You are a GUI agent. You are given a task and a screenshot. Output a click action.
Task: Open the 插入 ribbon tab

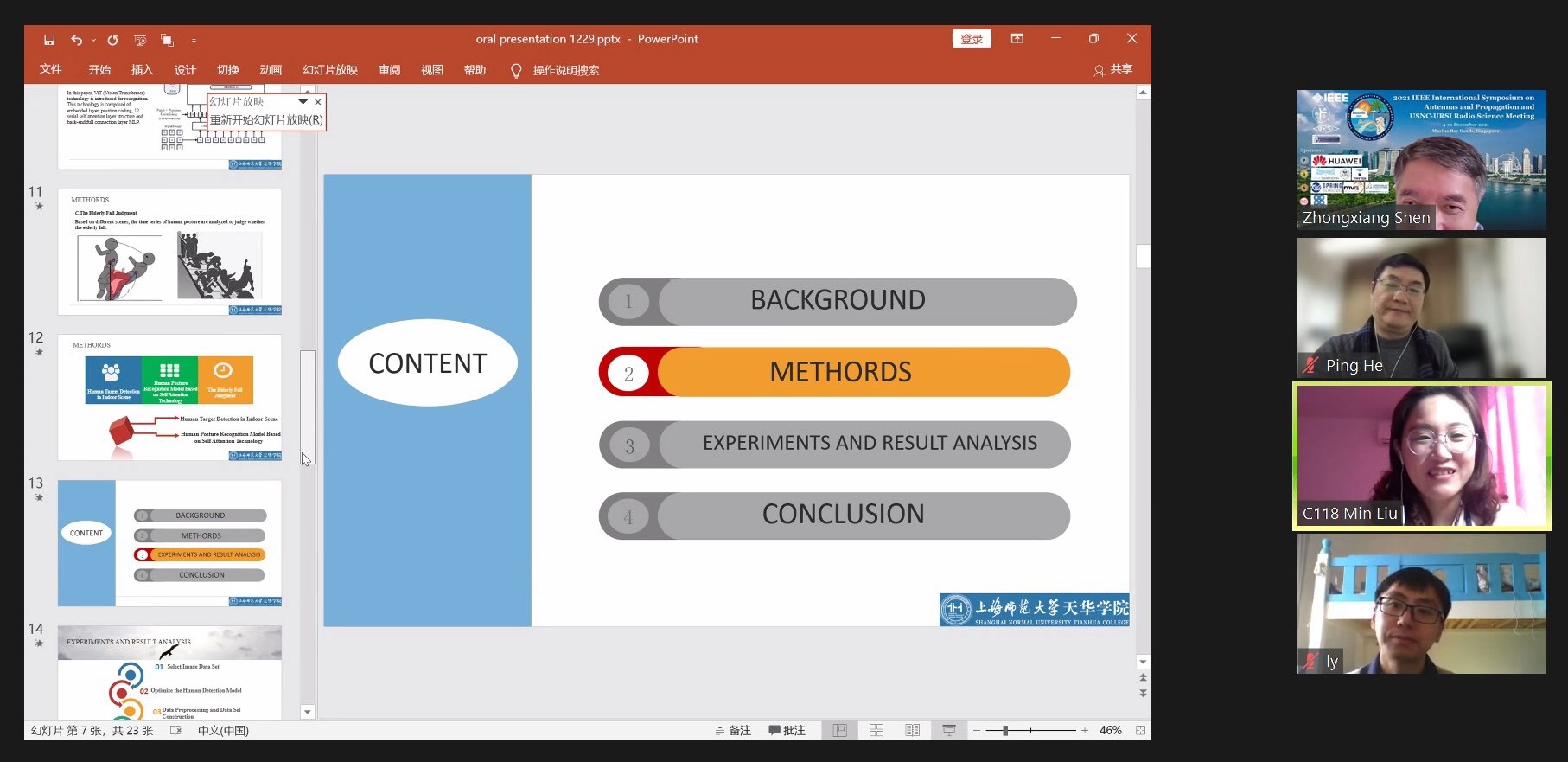click(142, 70)
